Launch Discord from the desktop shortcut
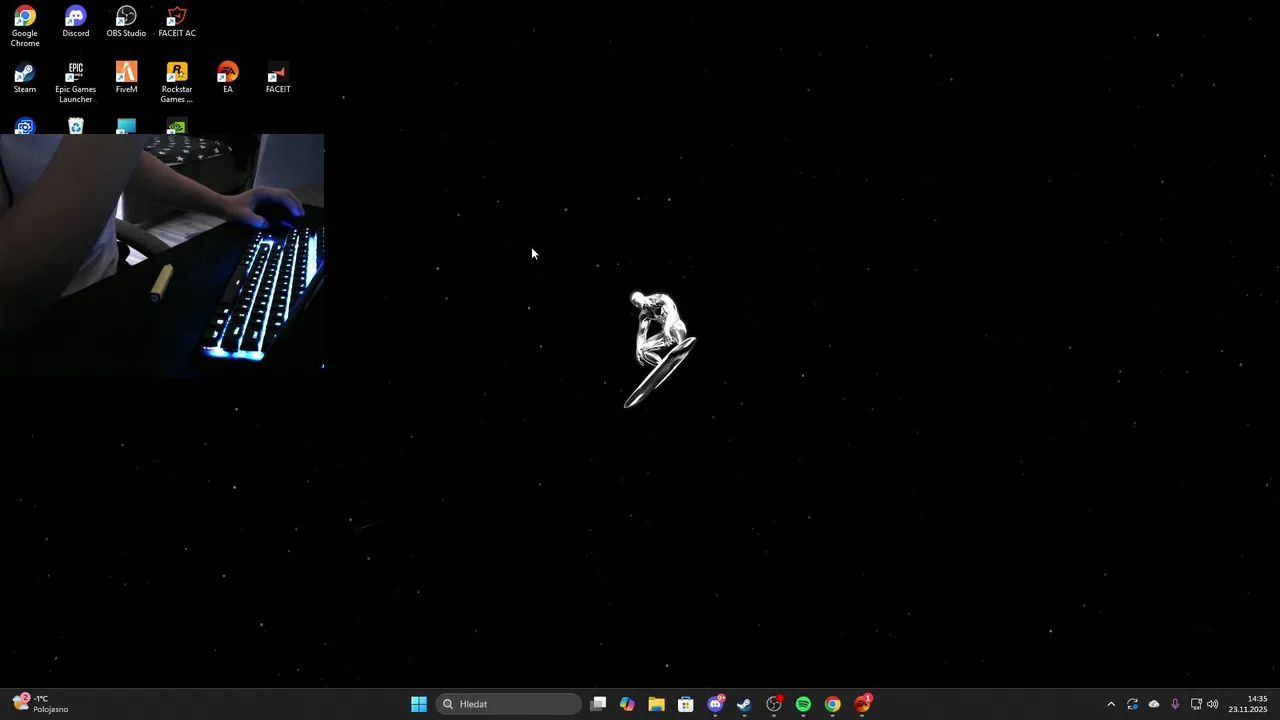 coord(76,22)
